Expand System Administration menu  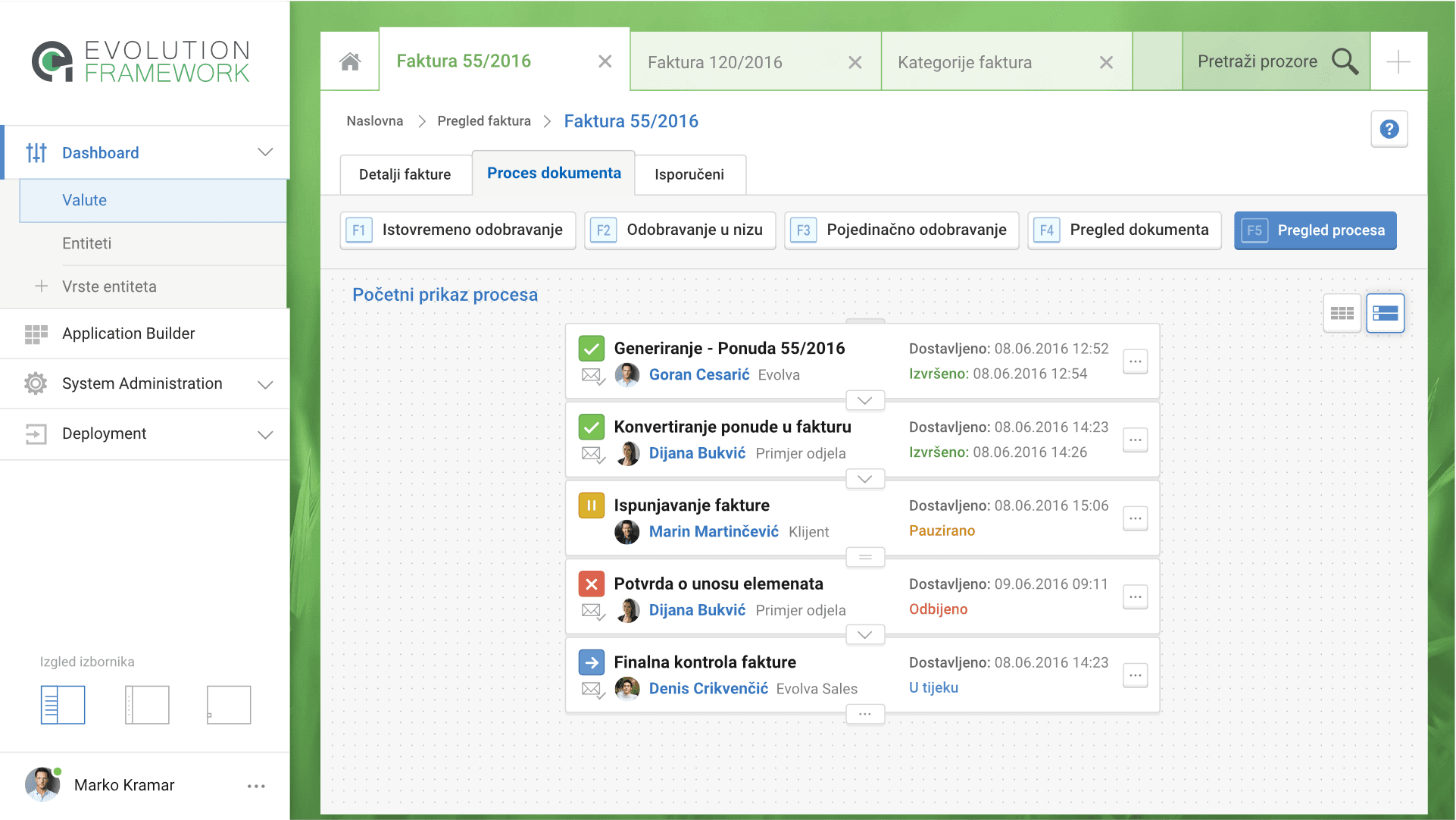265,384
